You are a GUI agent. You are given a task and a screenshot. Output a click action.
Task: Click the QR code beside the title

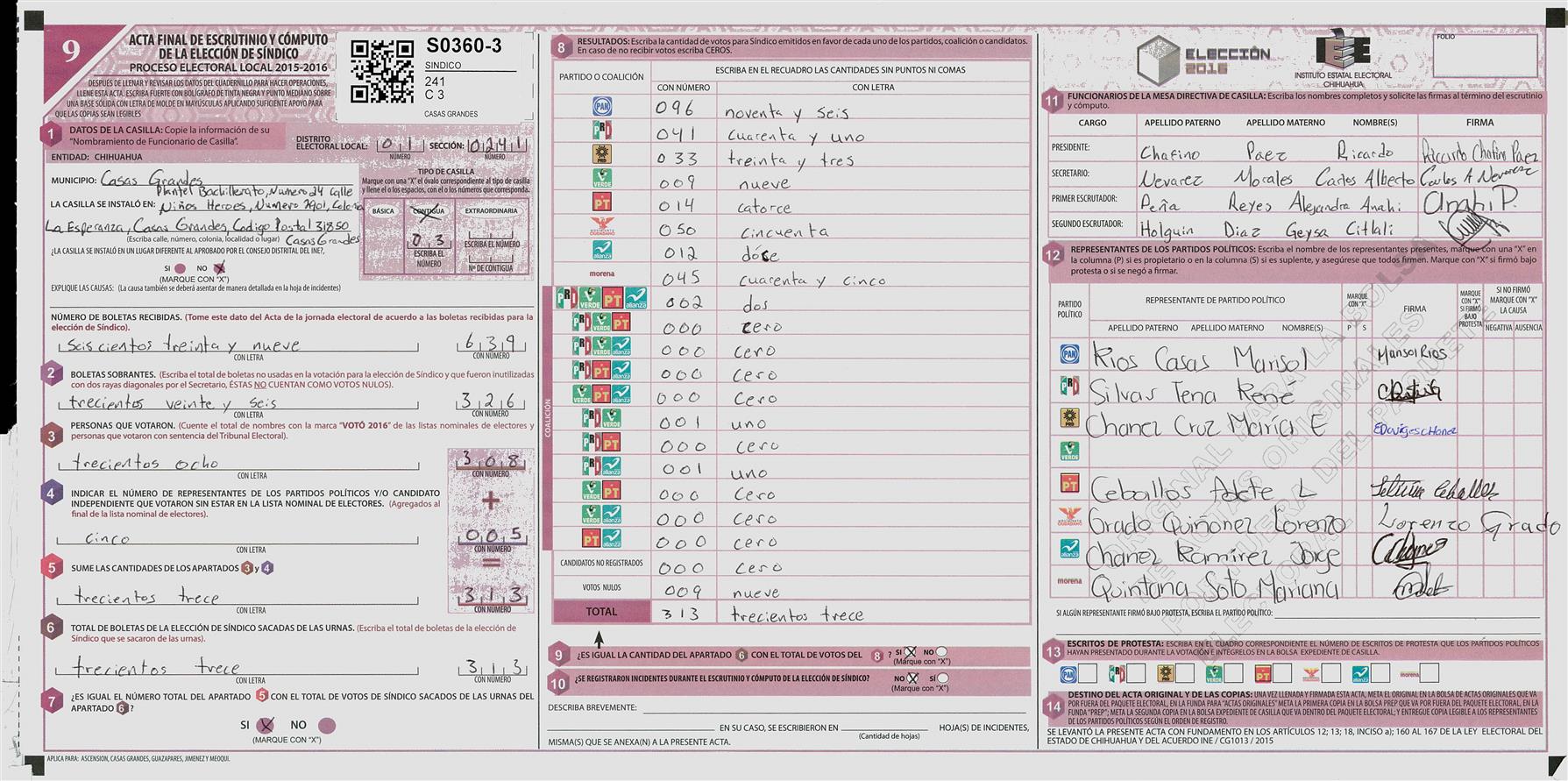[x=381, y=71]
